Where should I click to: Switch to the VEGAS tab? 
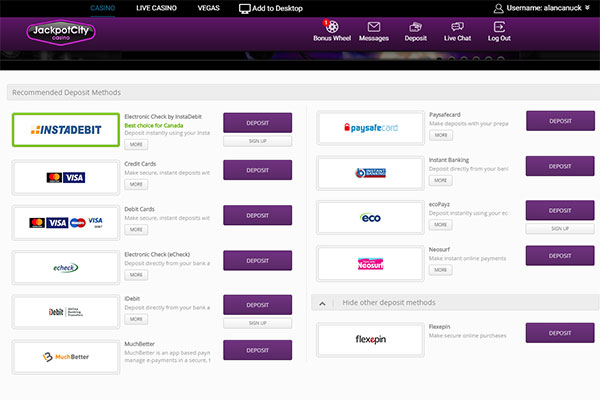point(209,8)
